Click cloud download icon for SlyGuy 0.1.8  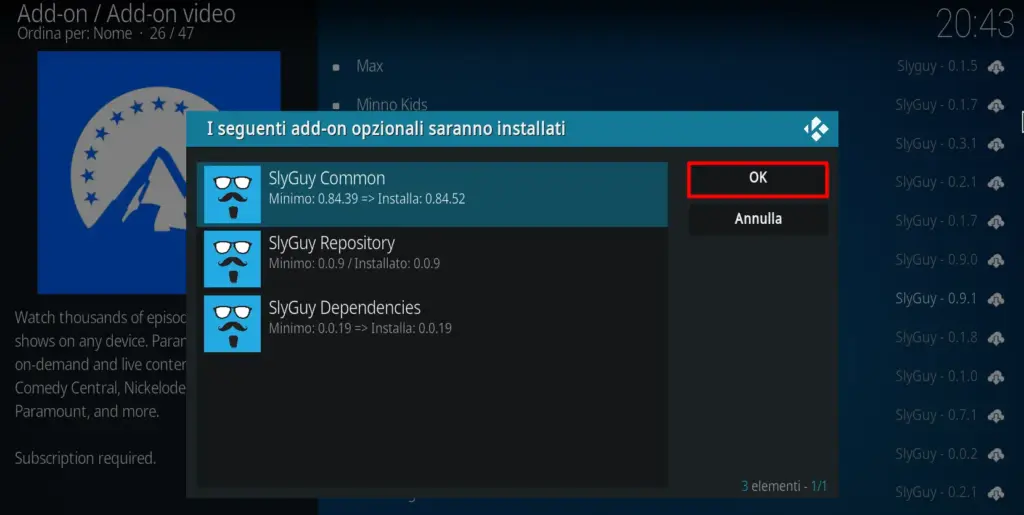(996, 338)
